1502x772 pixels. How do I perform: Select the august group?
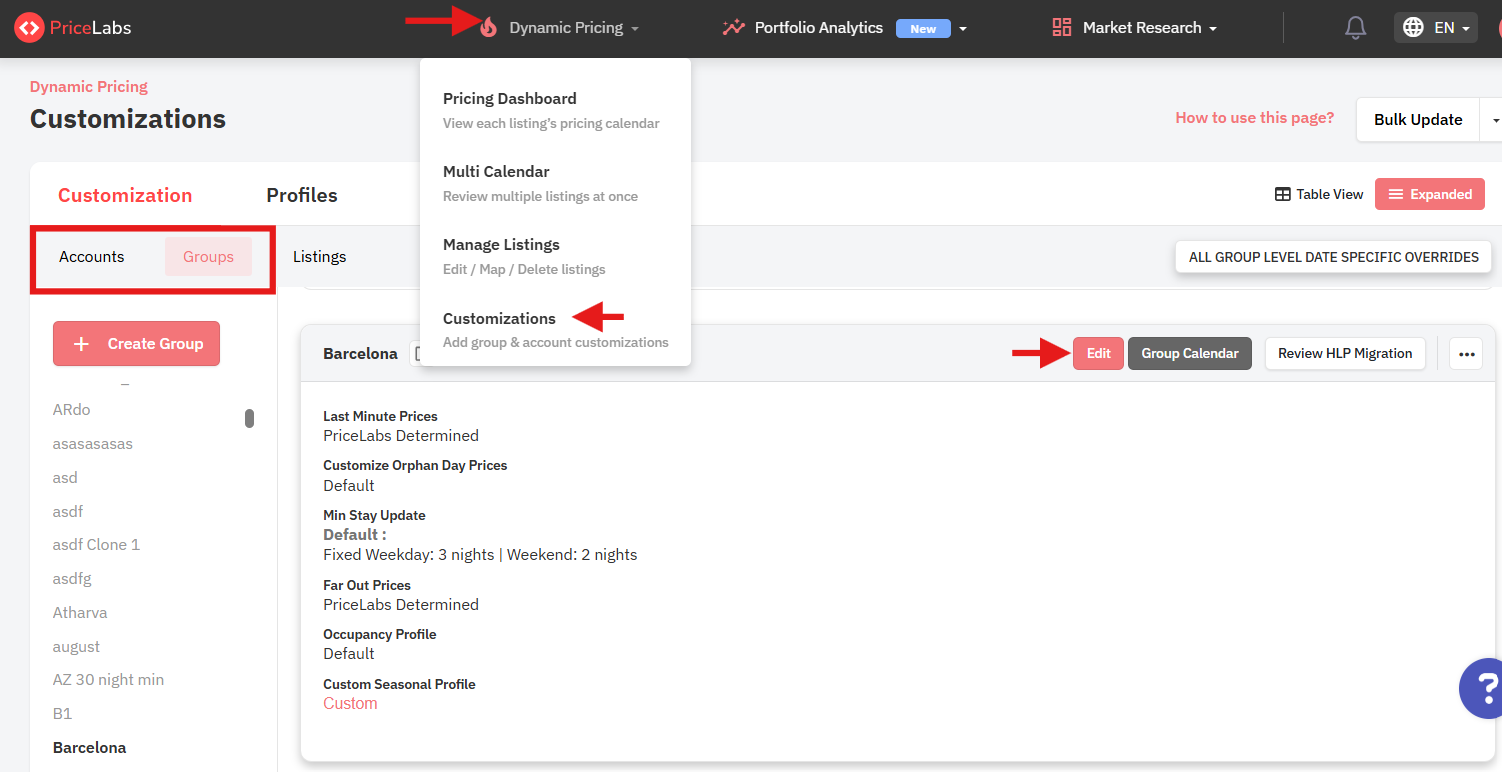click(76, 647)
